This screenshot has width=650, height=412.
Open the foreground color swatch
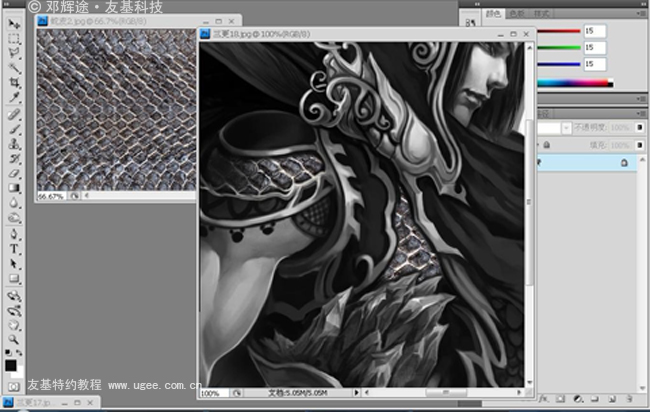(x=11, y=365)
